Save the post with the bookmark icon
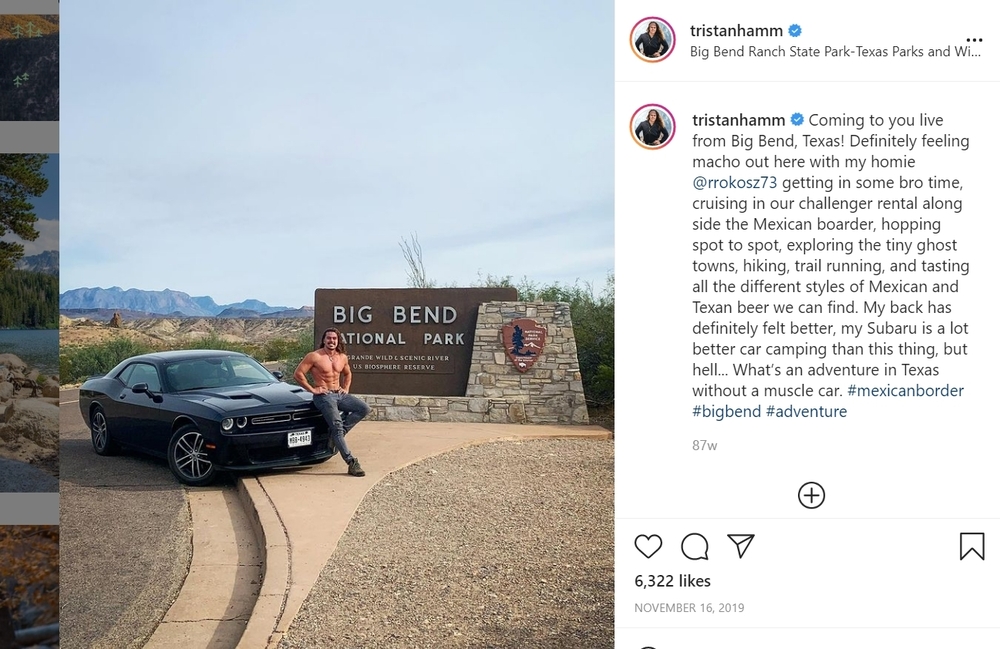Image resolution: width=1000 pixels, height=649 pixels. pos(972,546)
